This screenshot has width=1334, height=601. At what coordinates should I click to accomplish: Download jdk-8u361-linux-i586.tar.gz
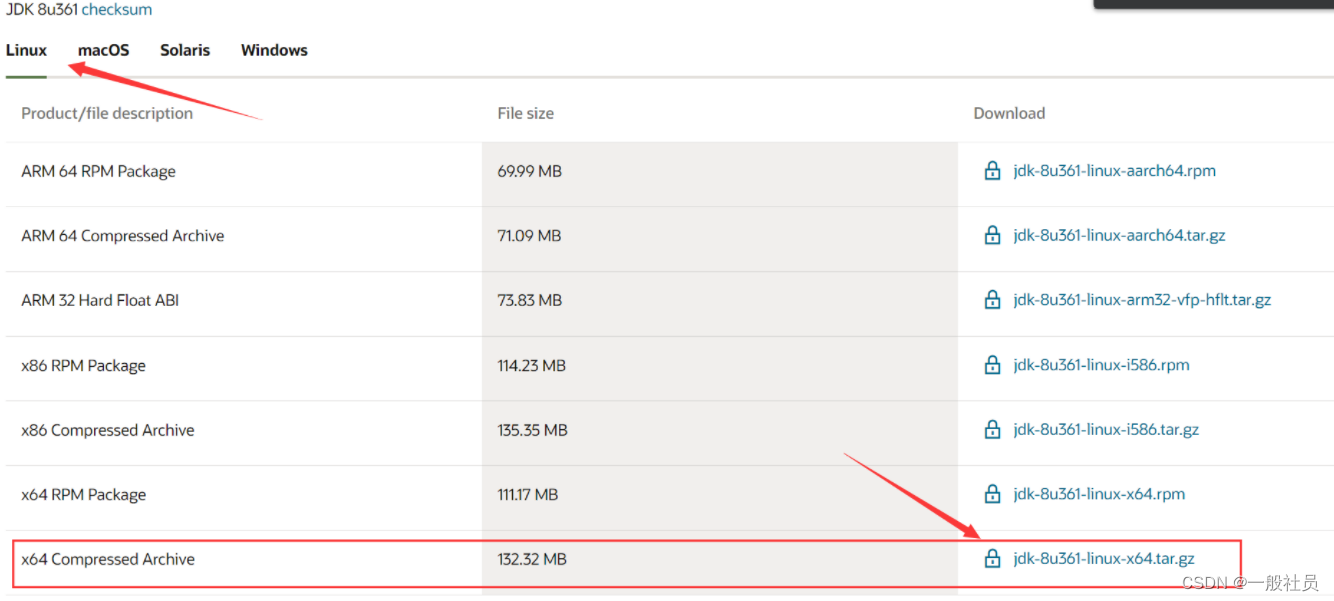[1106, 430]
